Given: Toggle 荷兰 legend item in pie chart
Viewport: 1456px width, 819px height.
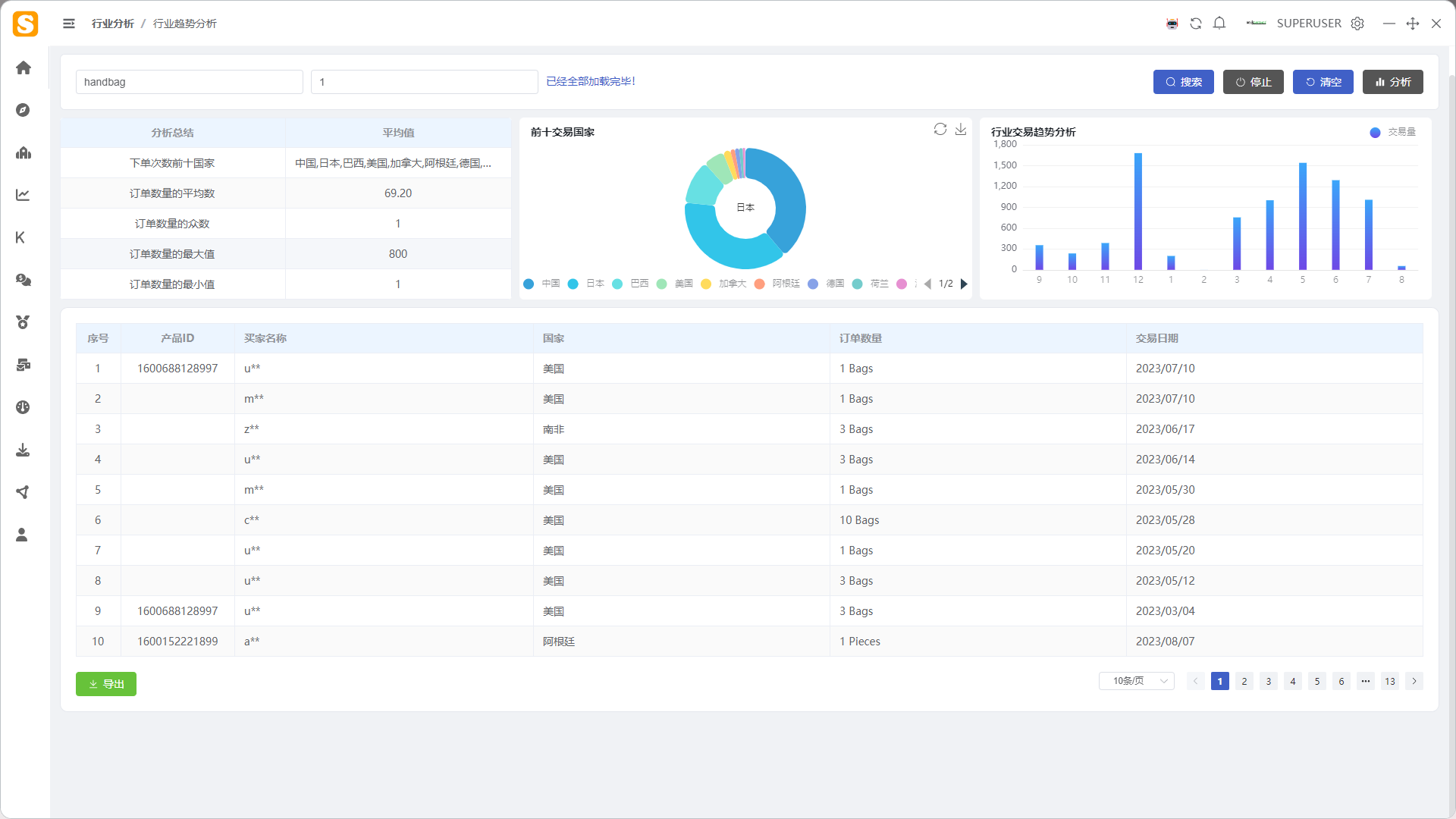Looking at the screenshot, I should coord(870,284).
